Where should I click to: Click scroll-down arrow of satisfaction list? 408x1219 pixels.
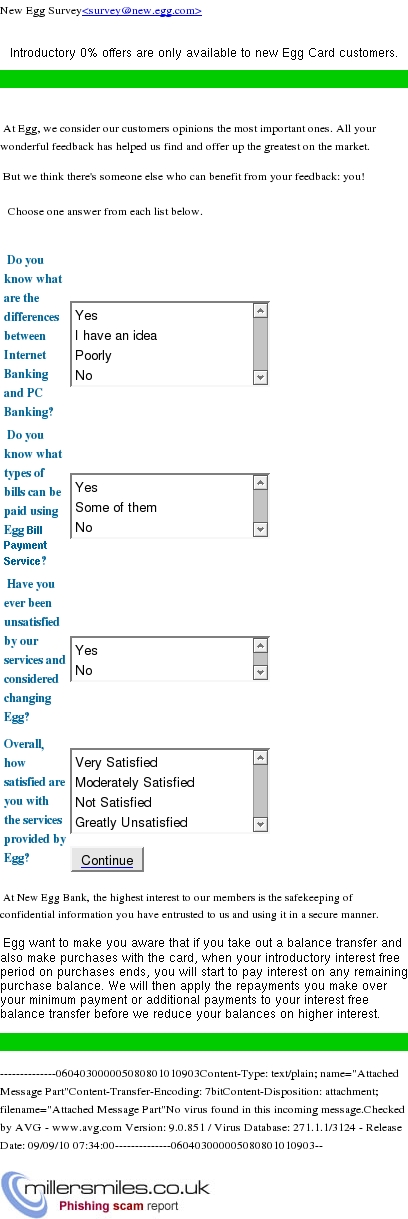click(x=261, y=824)
